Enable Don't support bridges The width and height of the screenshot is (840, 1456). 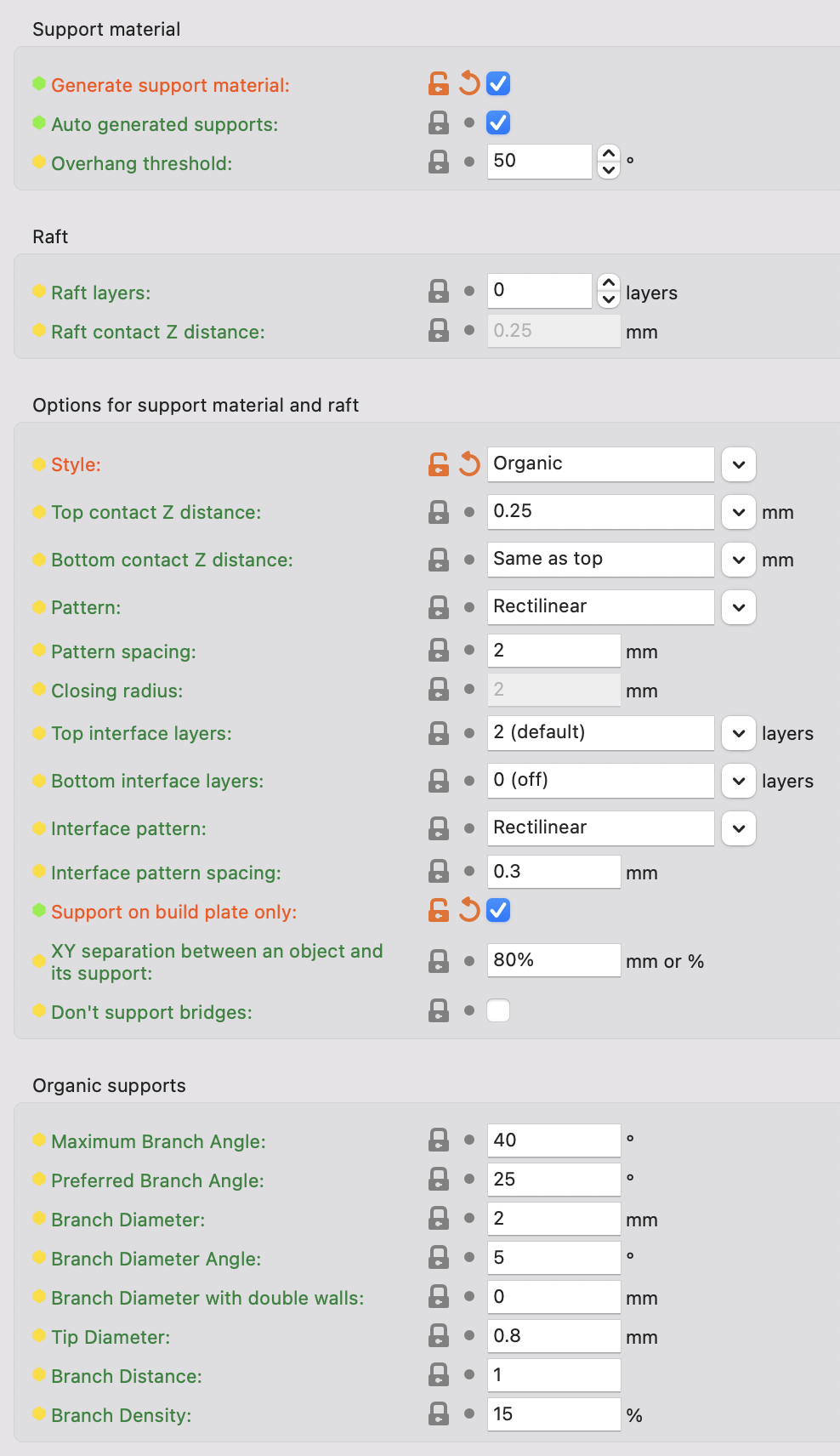[498, 1010]
